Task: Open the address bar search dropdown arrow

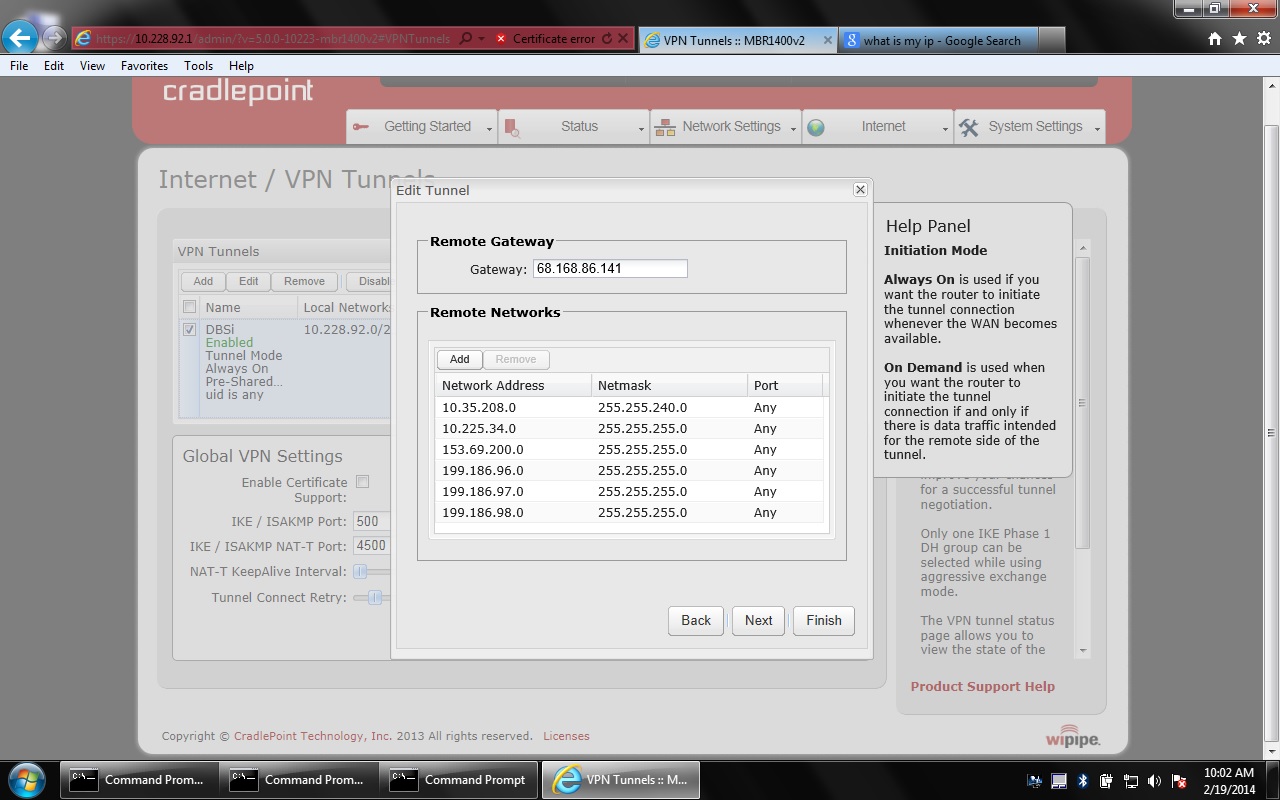Action: (481, 39)
